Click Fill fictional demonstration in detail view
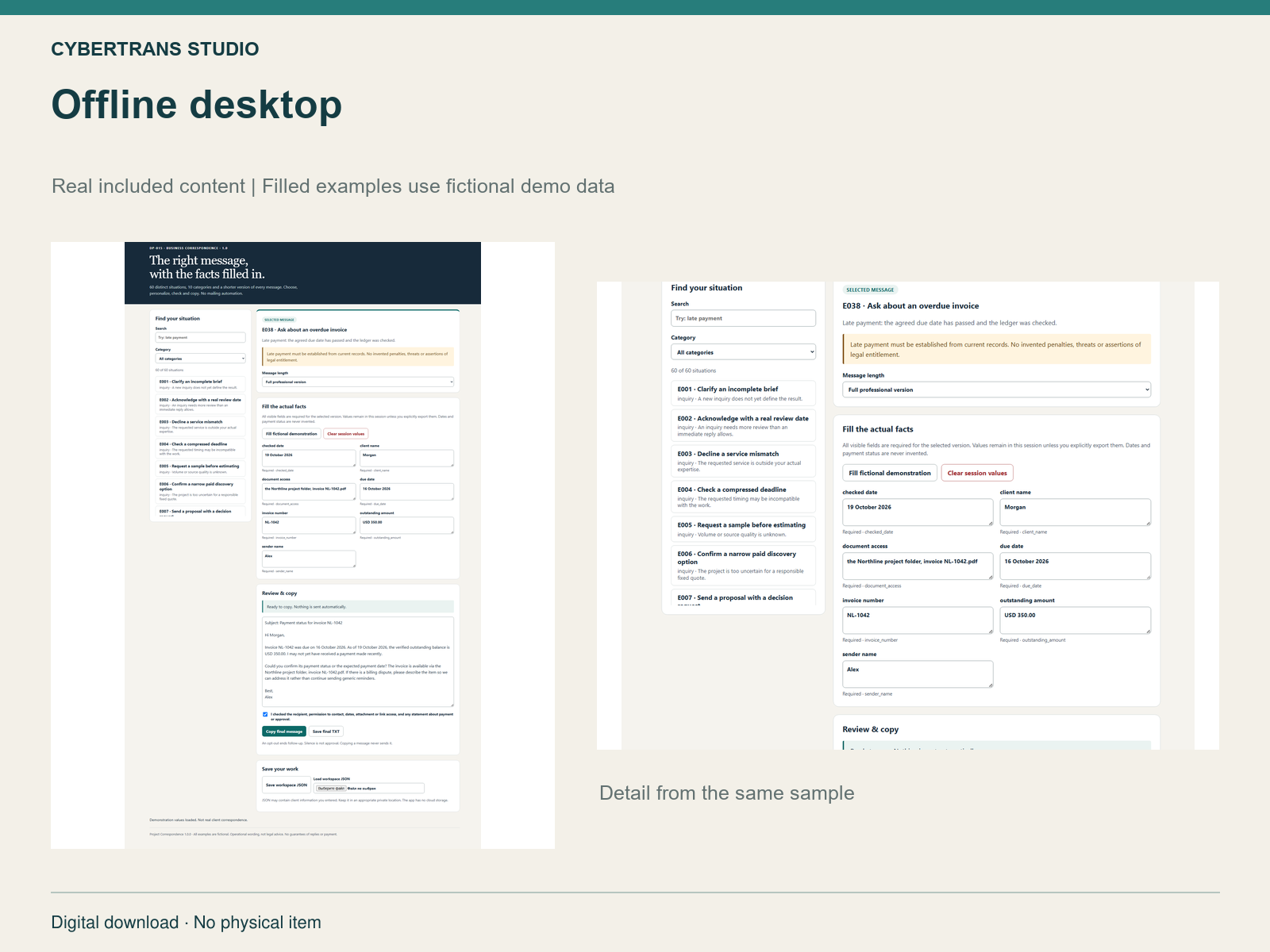The width and height of the screenshot is (1270, 952). (890, 473)
